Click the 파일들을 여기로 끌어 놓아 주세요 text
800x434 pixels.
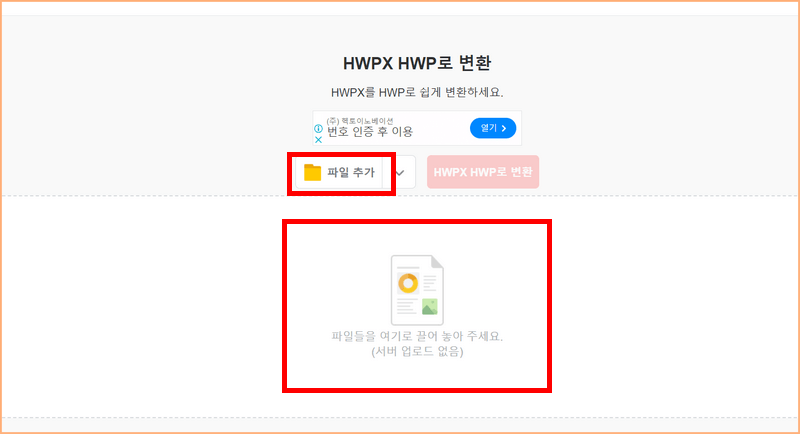click(x=417, y=336)
